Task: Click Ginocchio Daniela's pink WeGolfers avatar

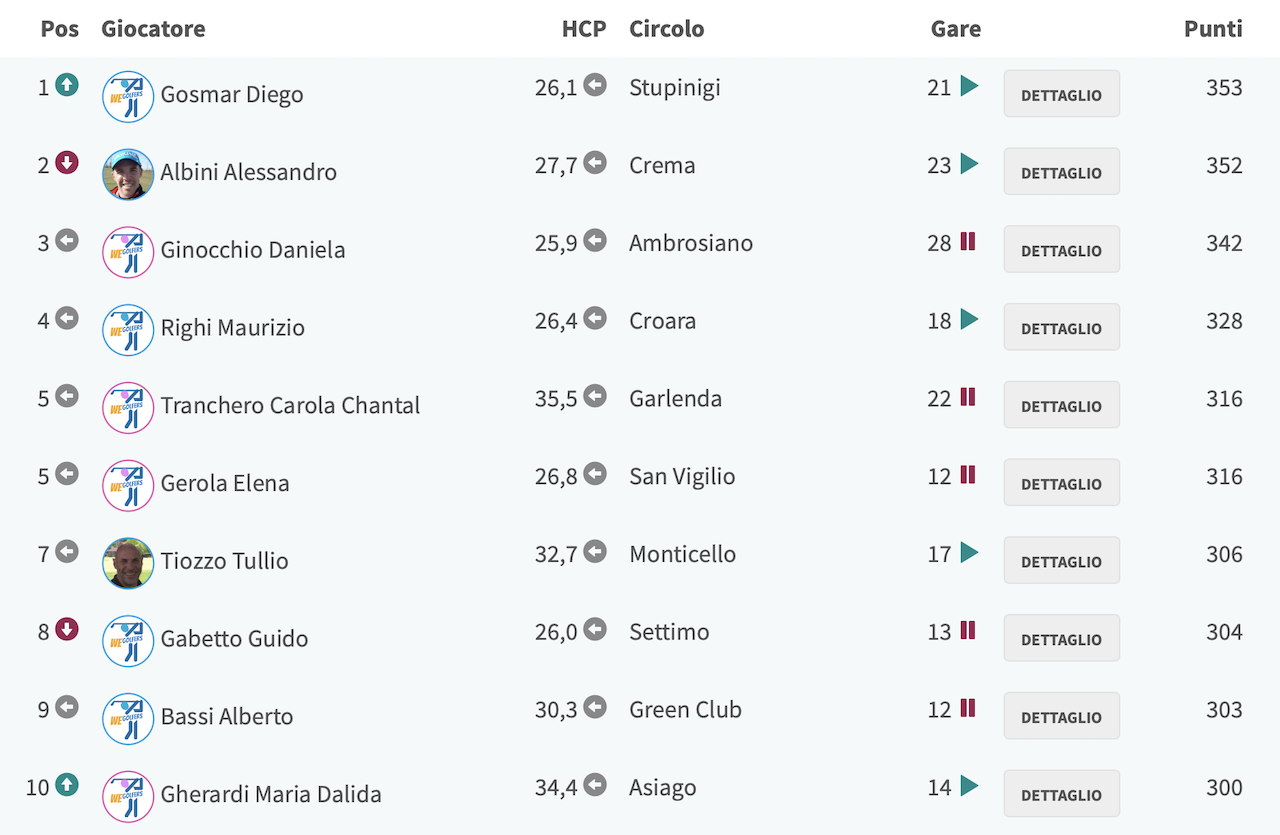Action: coord(128,252)
